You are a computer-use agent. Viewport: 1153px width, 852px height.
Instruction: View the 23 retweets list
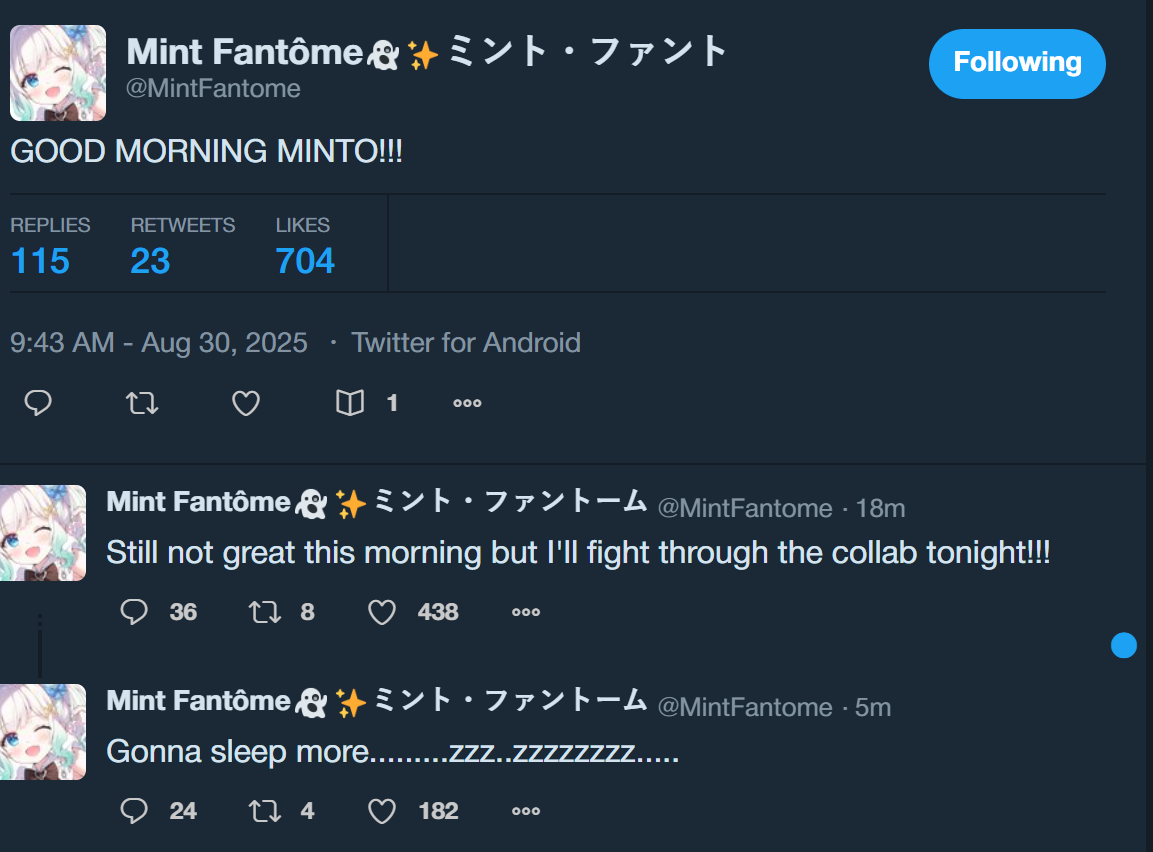point(150,261)
